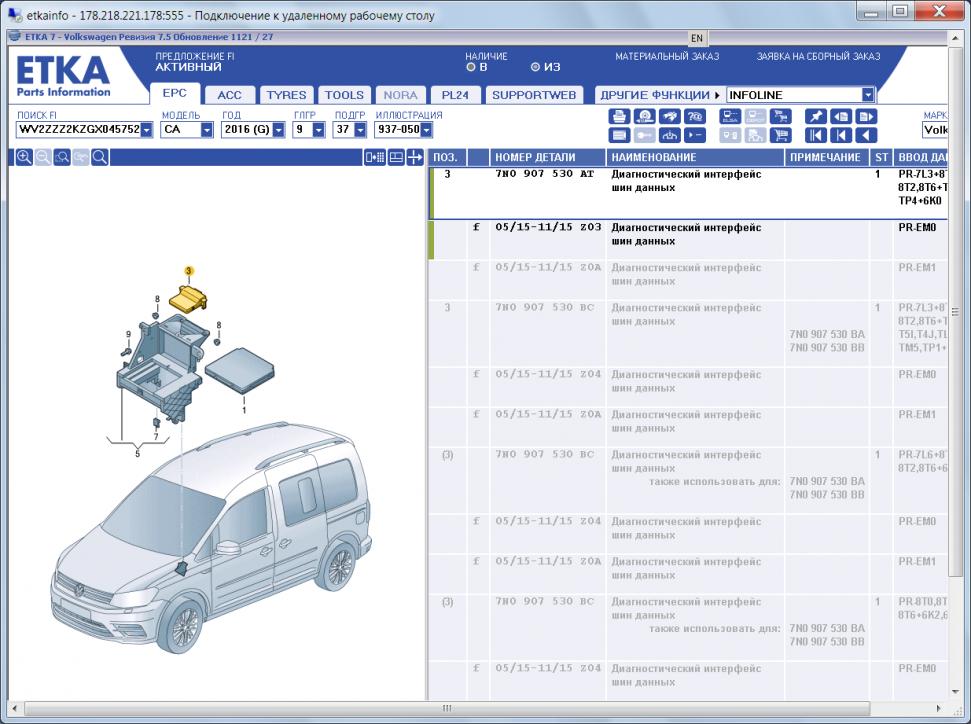Open the TOOLS tab
This screenshot has height=724, width=971.
pos(344,95)
